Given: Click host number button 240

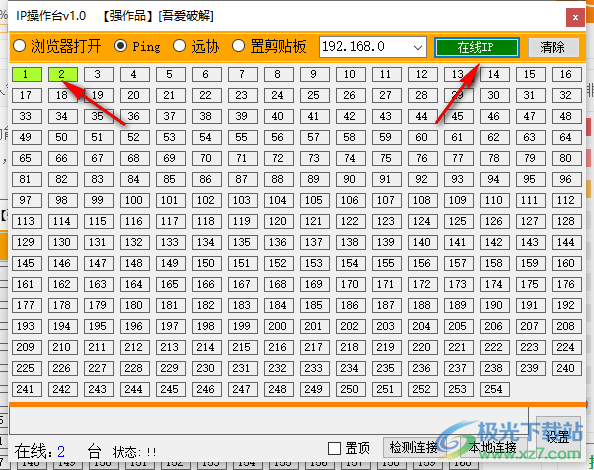Looking at the screenshot, I should tap(566, 368).
